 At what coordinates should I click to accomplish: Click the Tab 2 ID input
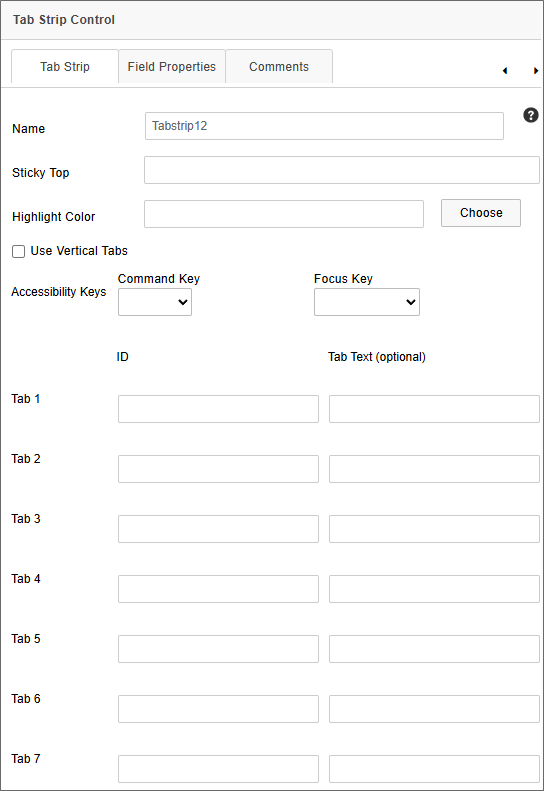(219, 469)
